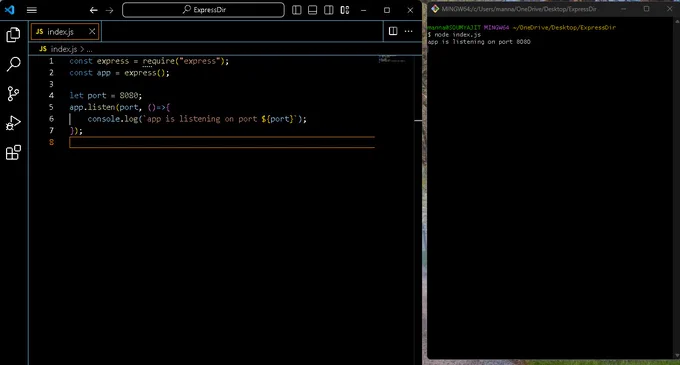Click the VS Code logo icon
Screen dimensions: 680x365
coord(10,10)
